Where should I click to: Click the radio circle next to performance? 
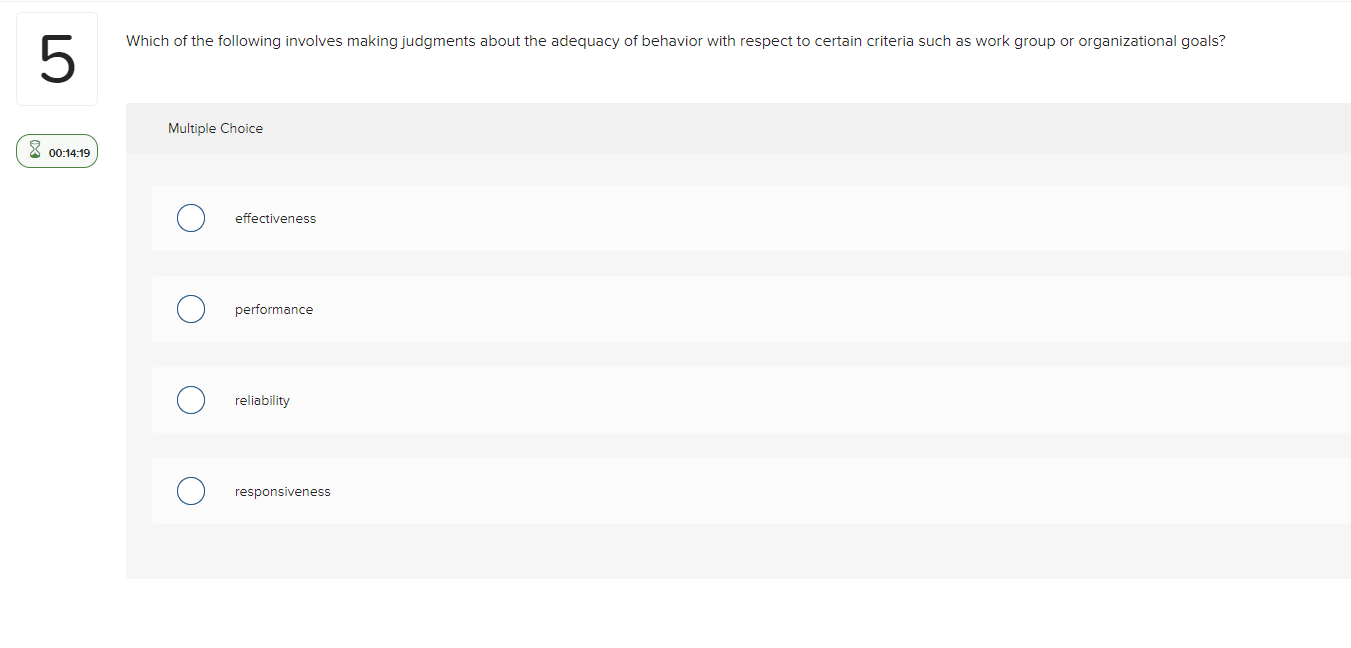(191, 309)
